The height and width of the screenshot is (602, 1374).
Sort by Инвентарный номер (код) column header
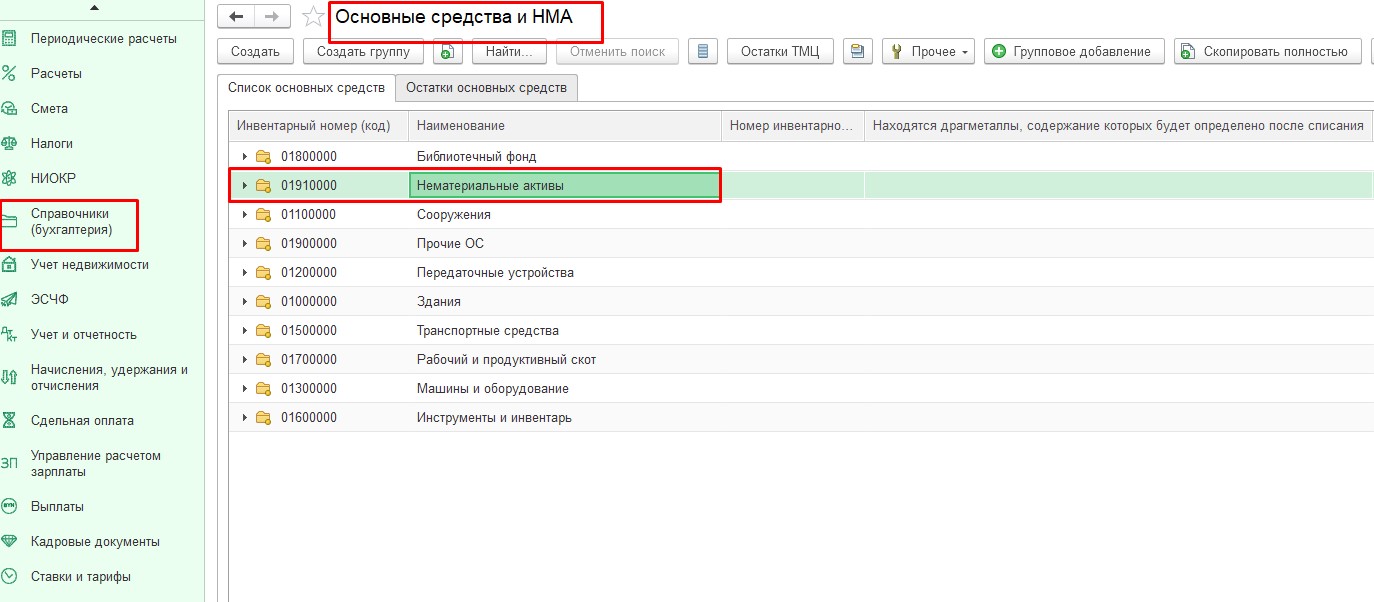pos(319,125)
